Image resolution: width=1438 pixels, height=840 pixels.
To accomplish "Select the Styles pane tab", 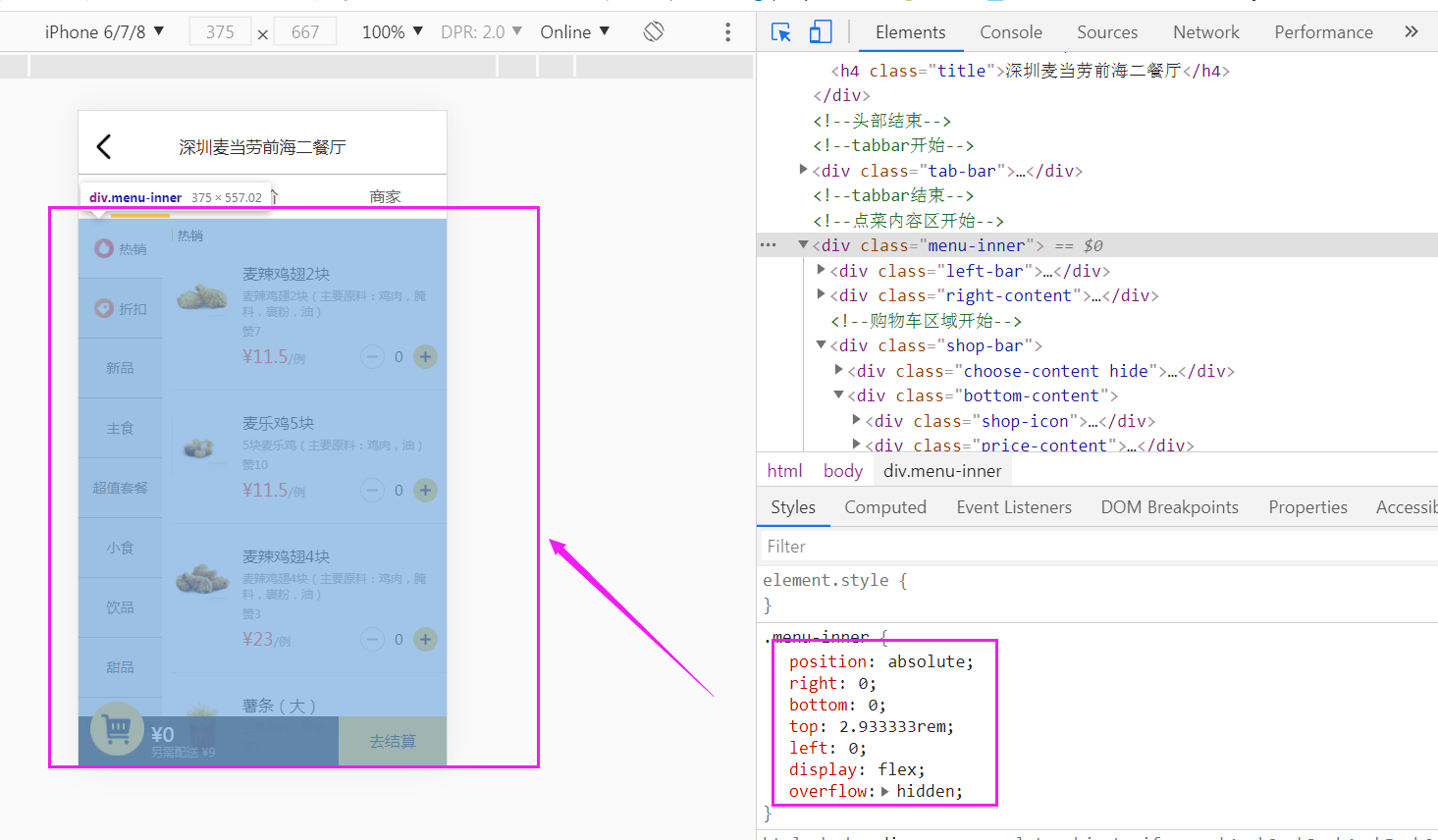I will pos(793,506).
